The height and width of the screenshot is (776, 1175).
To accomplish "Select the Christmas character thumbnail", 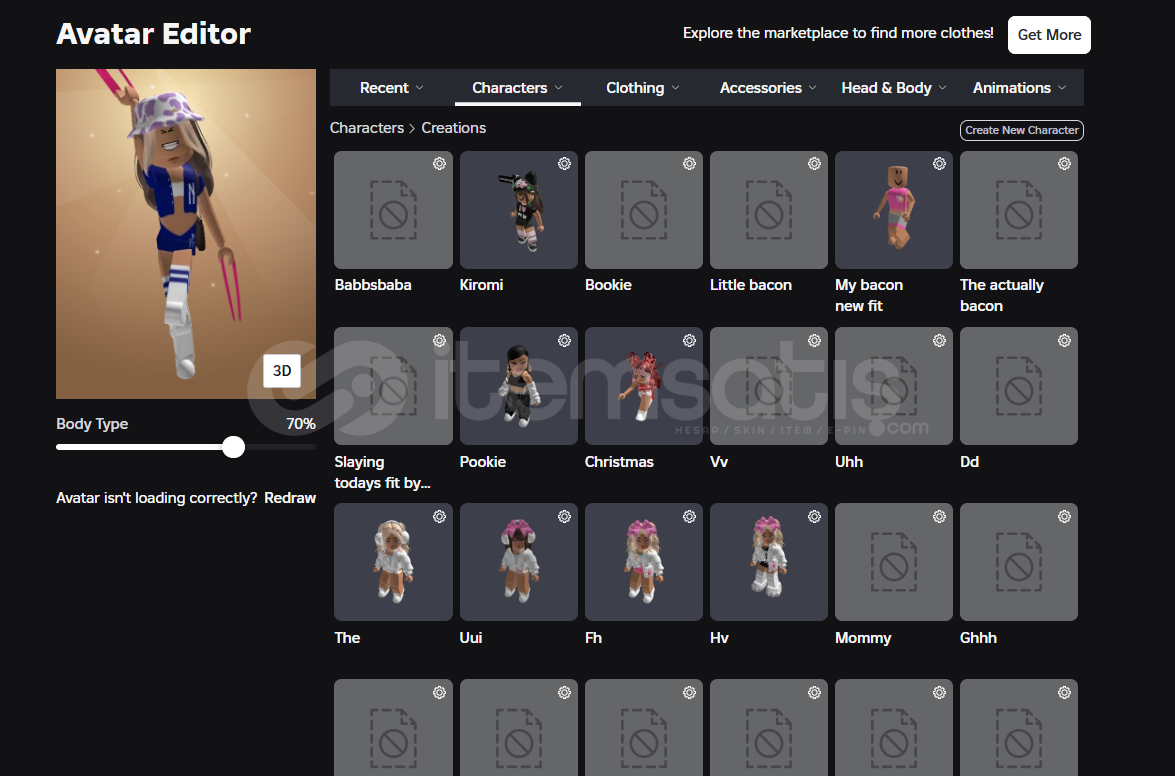I will click(644, 386).
